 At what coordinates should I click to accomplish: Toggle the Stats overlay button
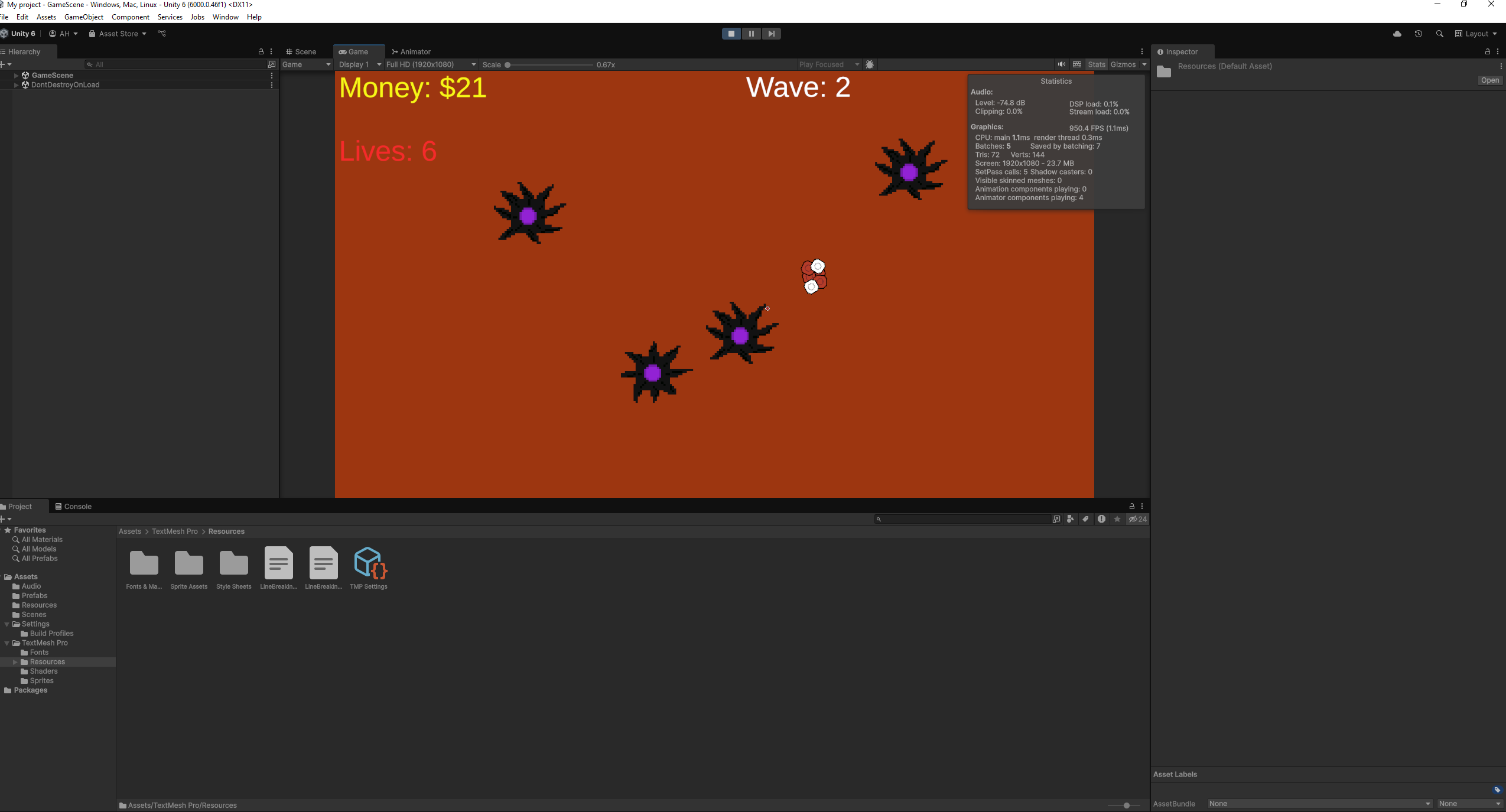pyautogui.click(x=1096, y=64)
